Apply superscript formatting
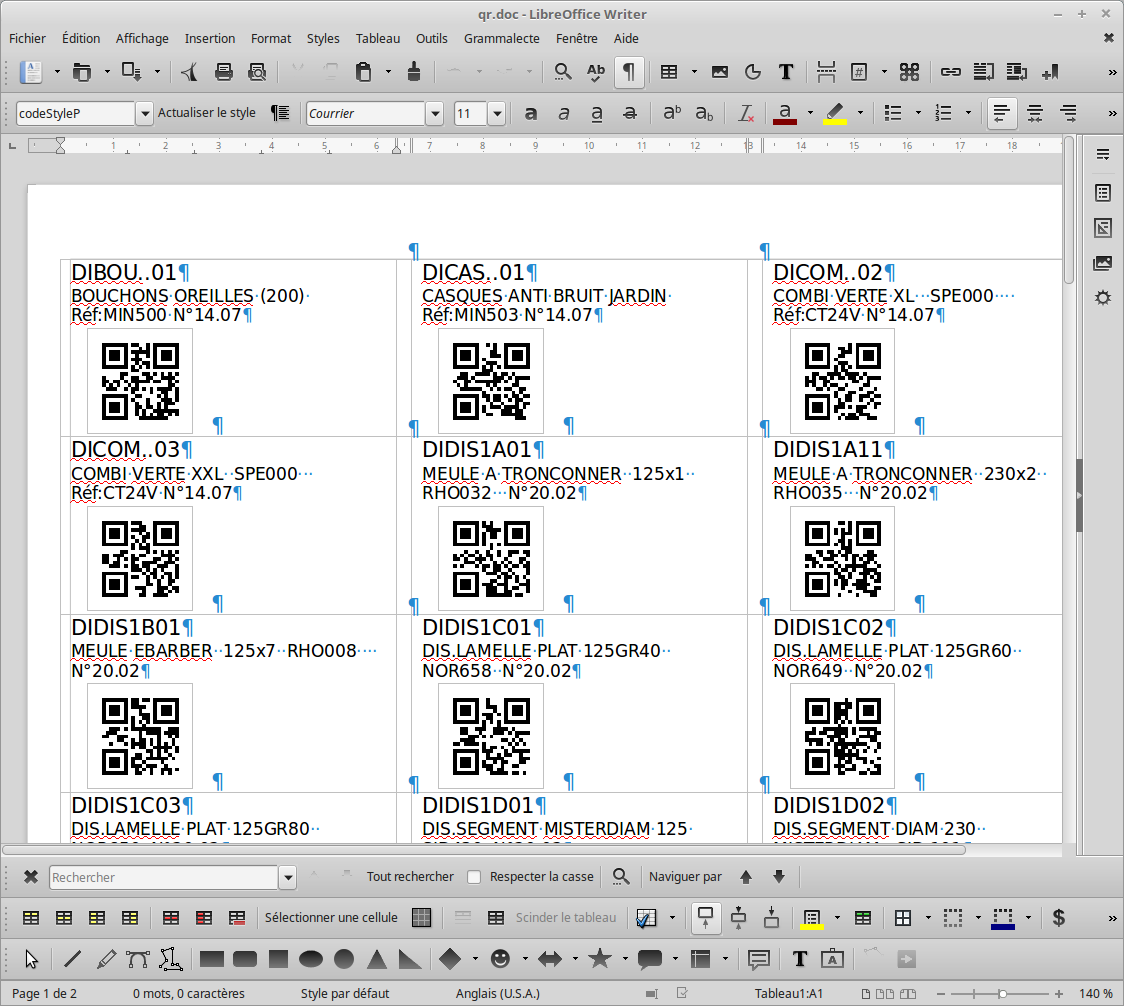 tap(672, 113)
